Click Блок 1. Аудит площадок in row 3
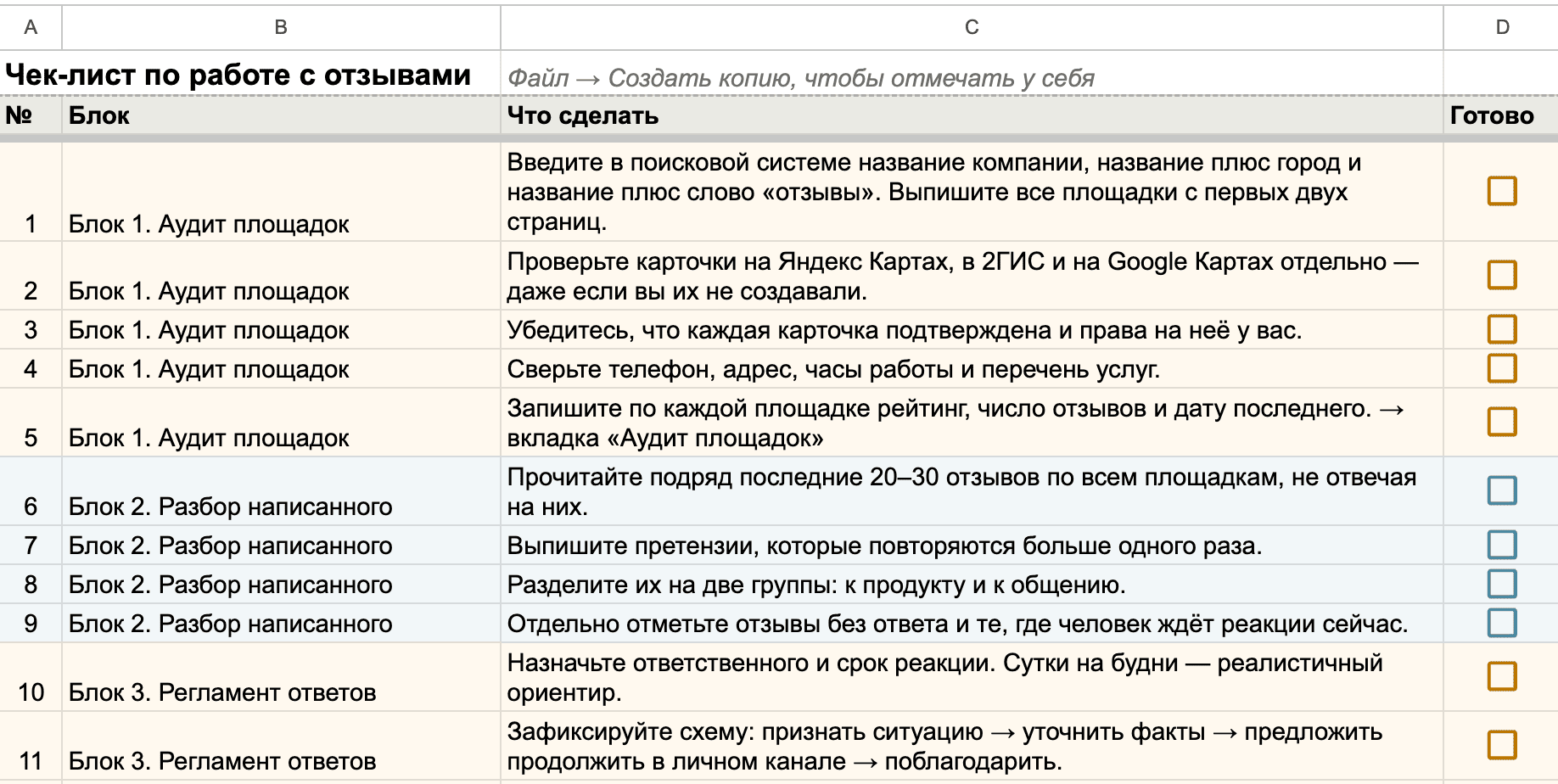1558x784 pixels. click(x=281, y=329)
